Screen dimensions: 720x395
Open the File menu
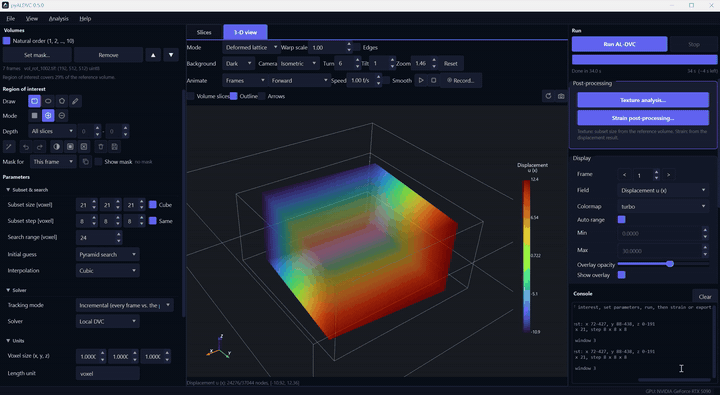(x=11, y=18)
